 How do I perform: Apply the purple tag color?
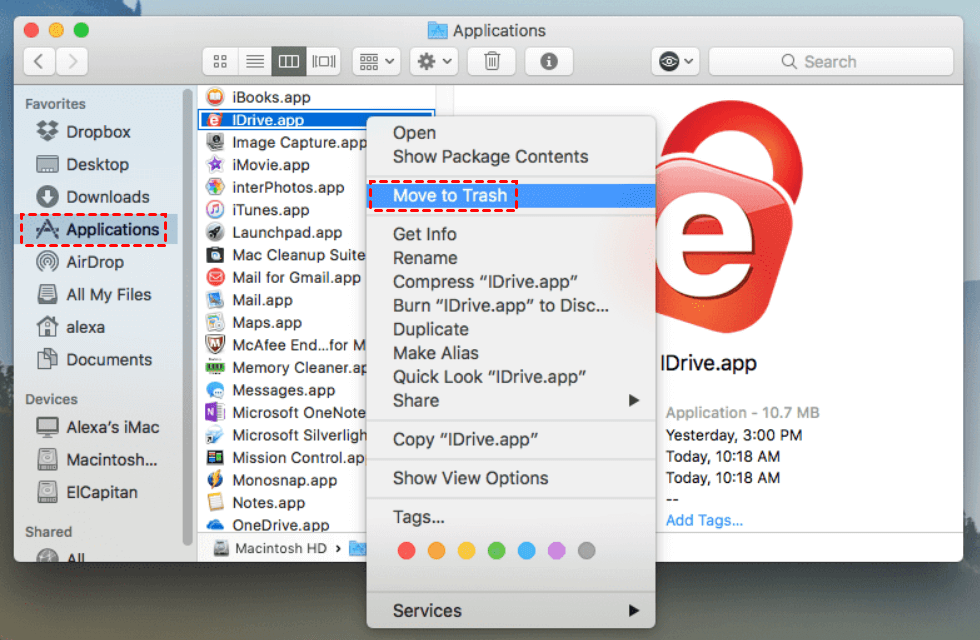click(x=556, y=551)
